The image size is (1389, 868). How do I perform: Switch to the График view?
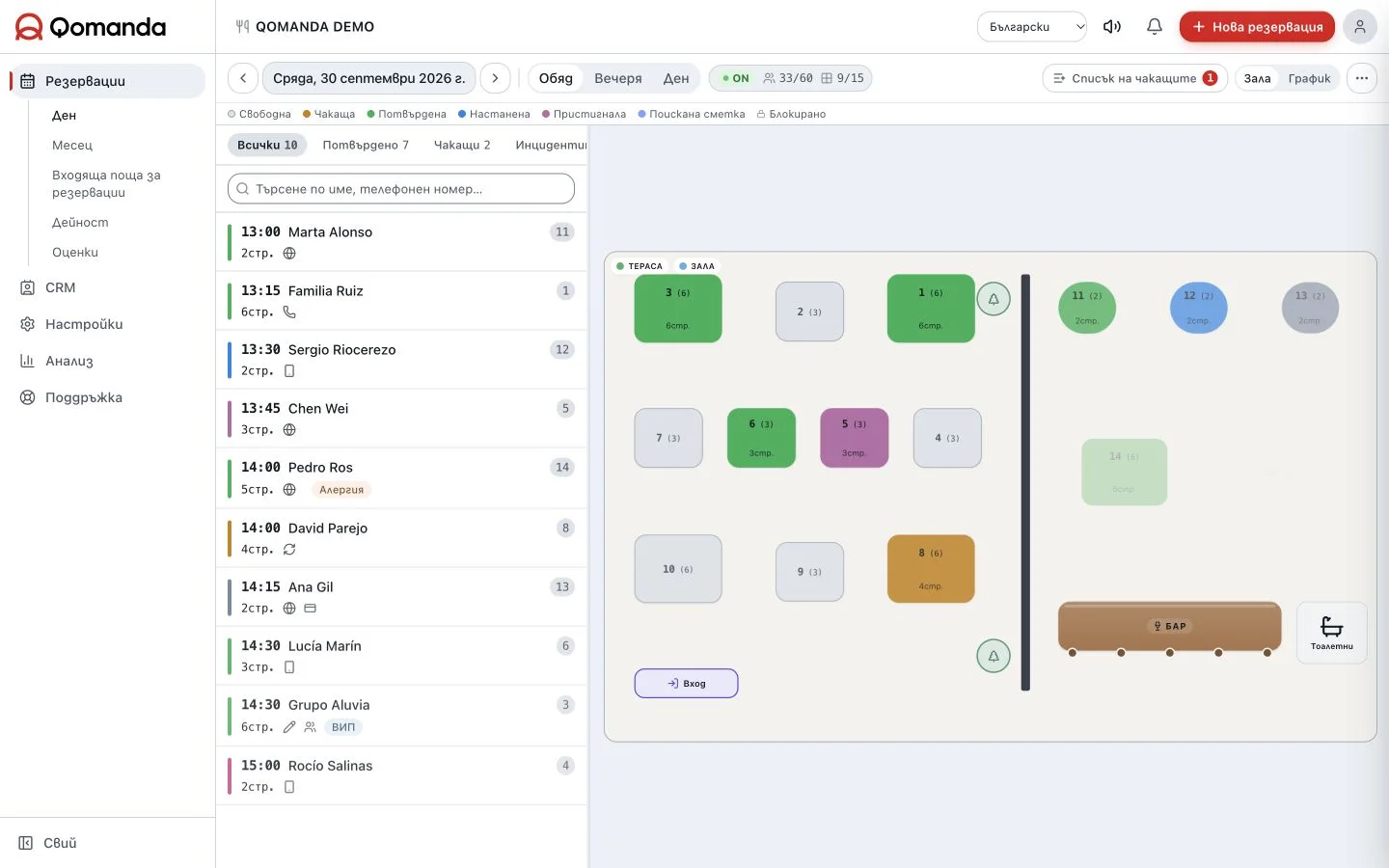tap(1309, 78)
